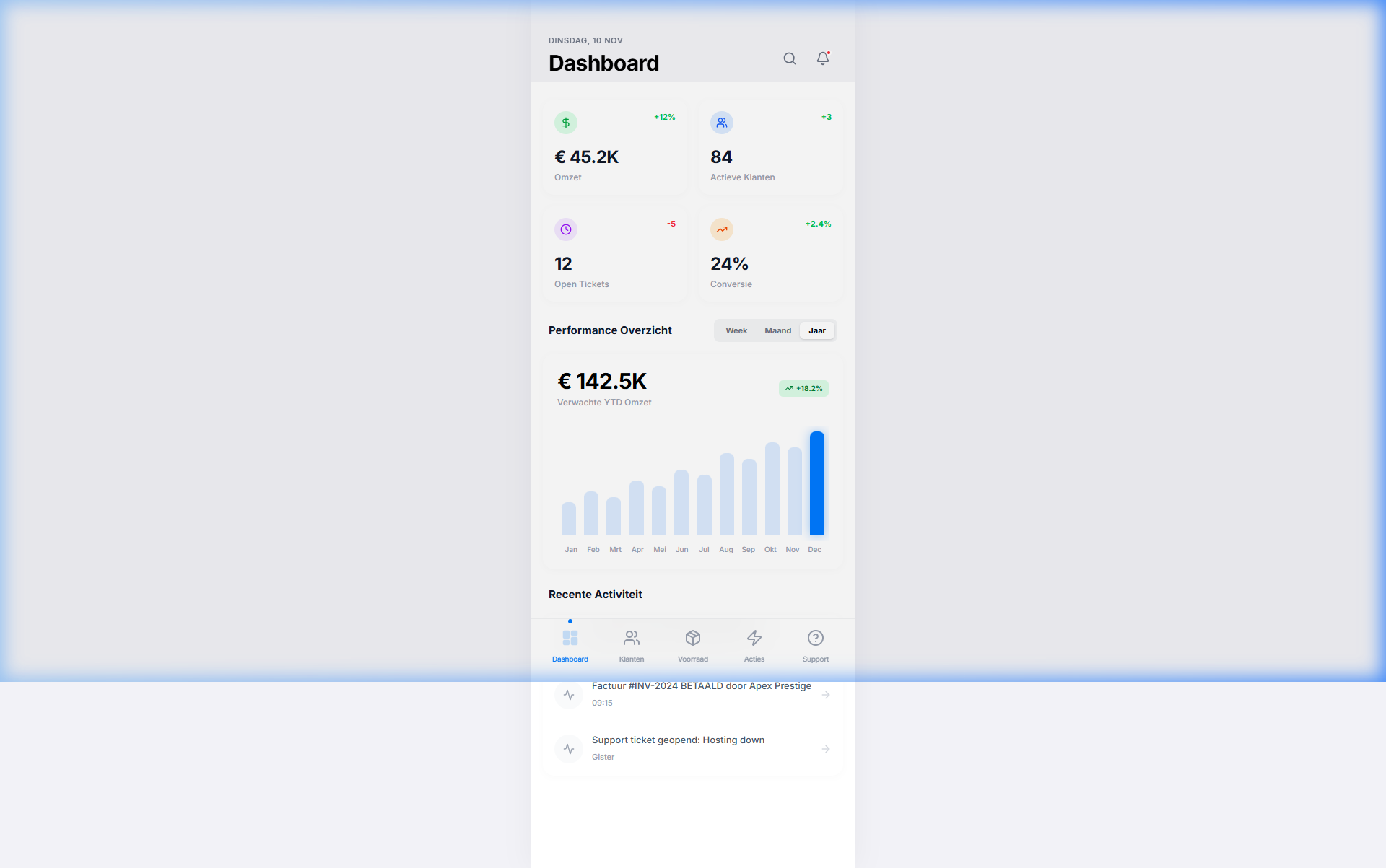Open the search icon
Screen dimensions: 1386x868
[x=789, y=58]
